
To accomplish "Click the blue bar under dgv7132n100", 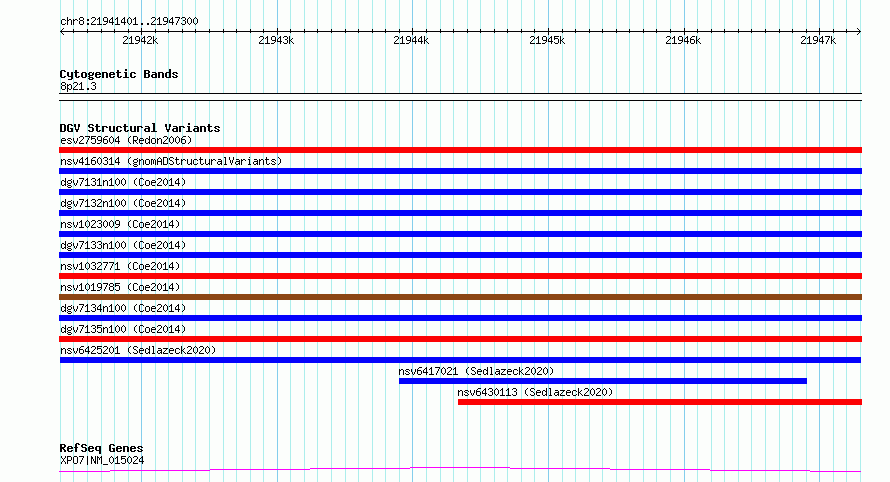I will 460,213.
